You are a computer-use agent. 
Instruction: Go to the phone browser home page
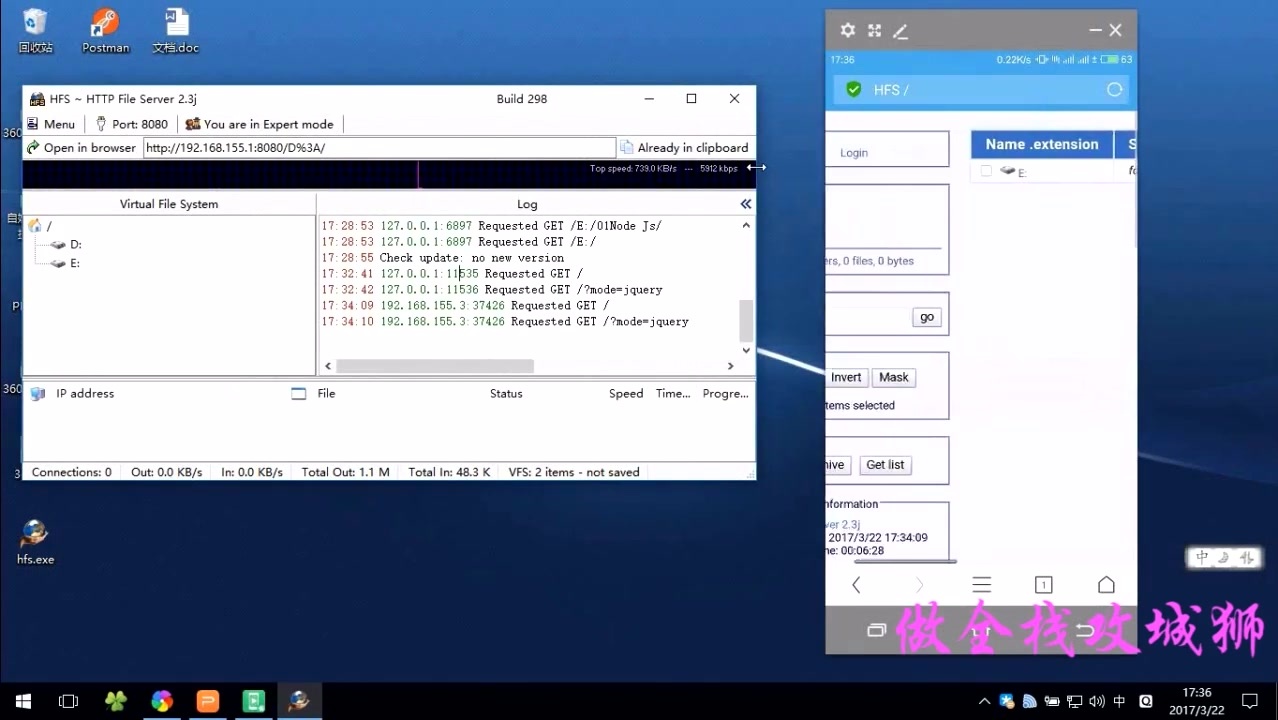(1106, 585)
